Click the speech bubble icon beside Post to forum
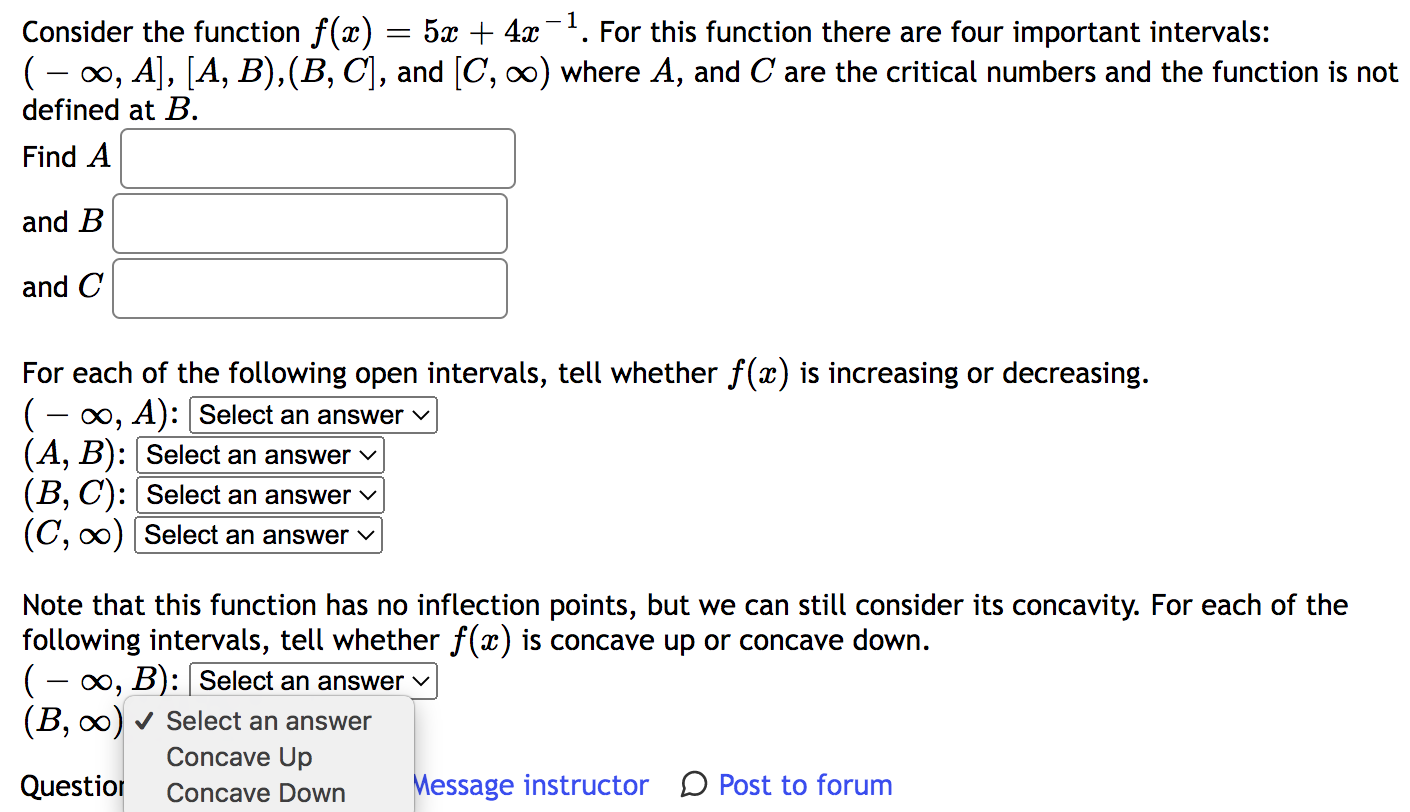Viewport: 1410px width, 812px height. tap(695, 785)
